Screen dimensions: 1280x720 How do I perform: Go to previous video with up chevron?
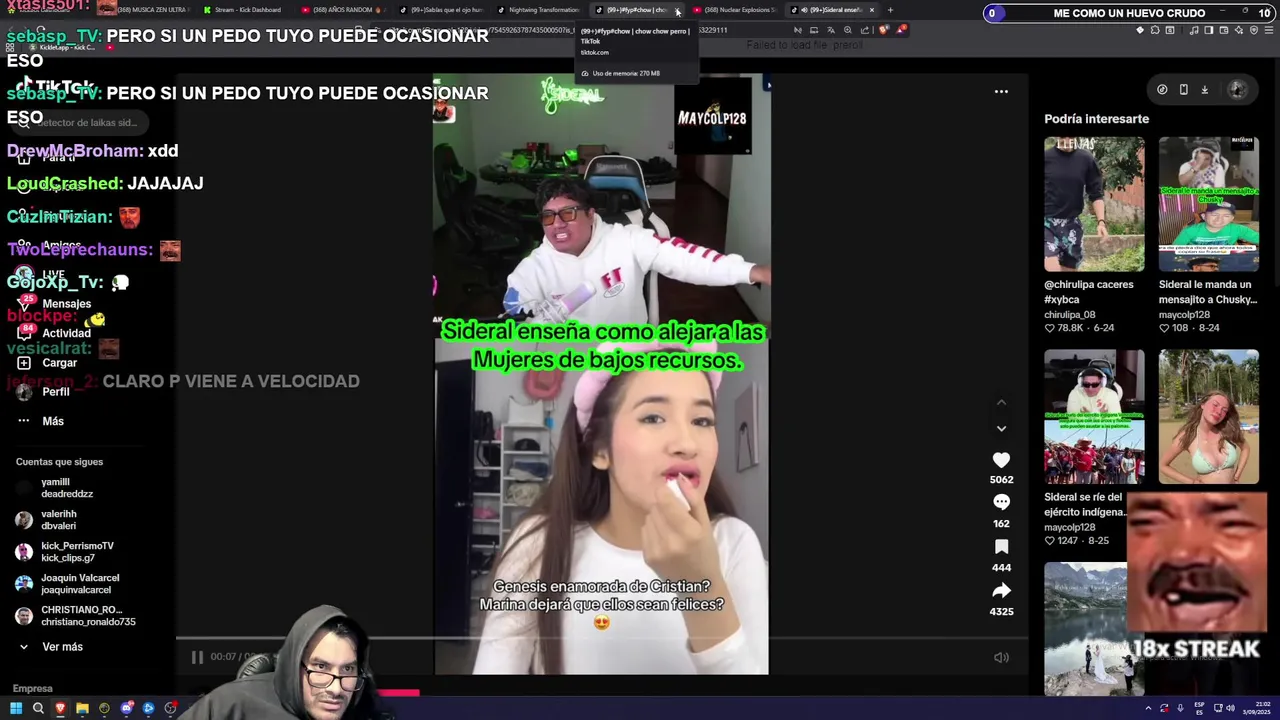click(1001, 403)
